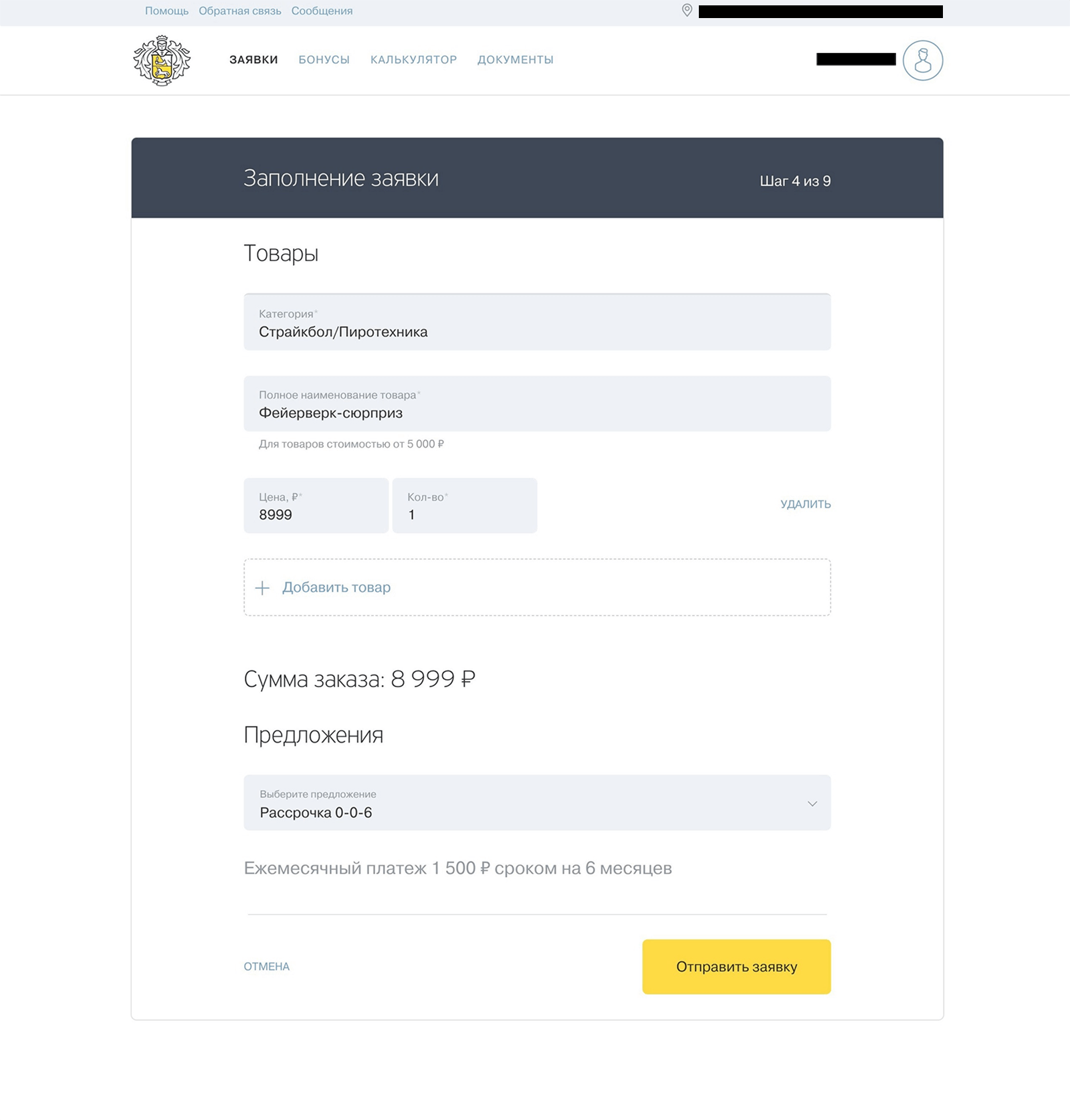Screen dimensions: 1070x1120
Task: Open the Документы tab
Action: point(516,60)
